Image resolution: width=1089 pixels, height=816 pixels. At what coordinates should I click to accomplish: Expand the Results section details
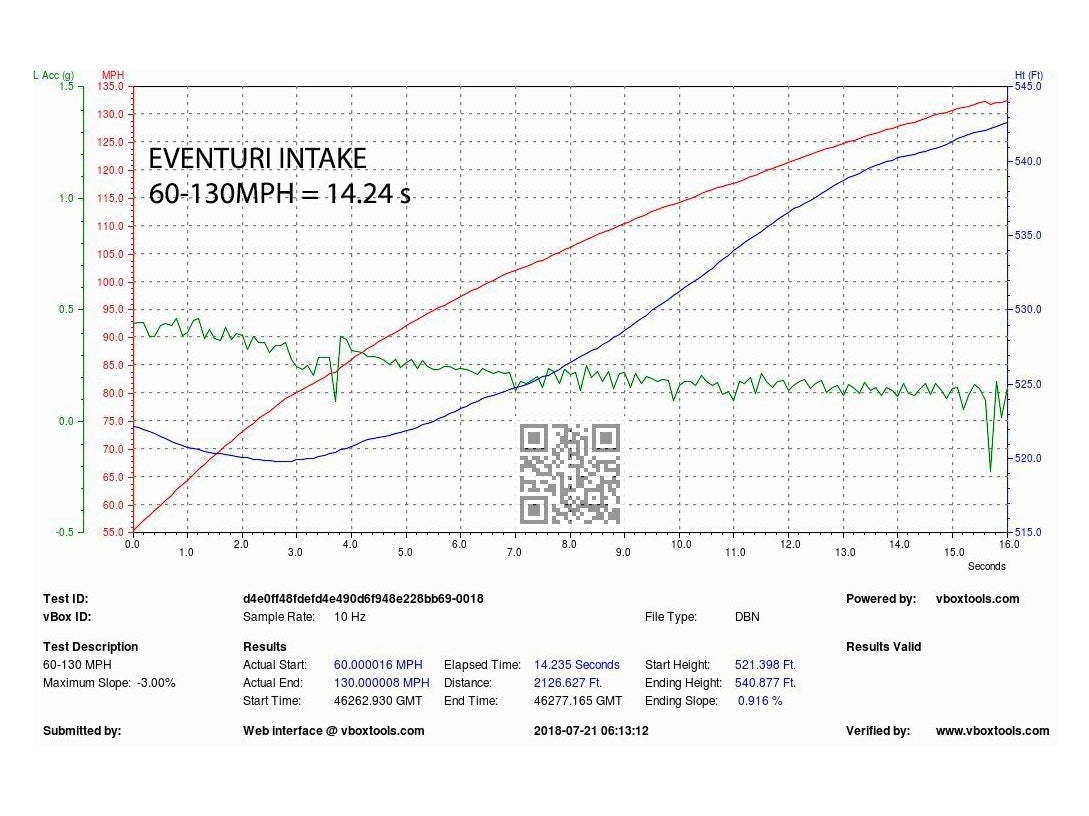tap(264, 647)
